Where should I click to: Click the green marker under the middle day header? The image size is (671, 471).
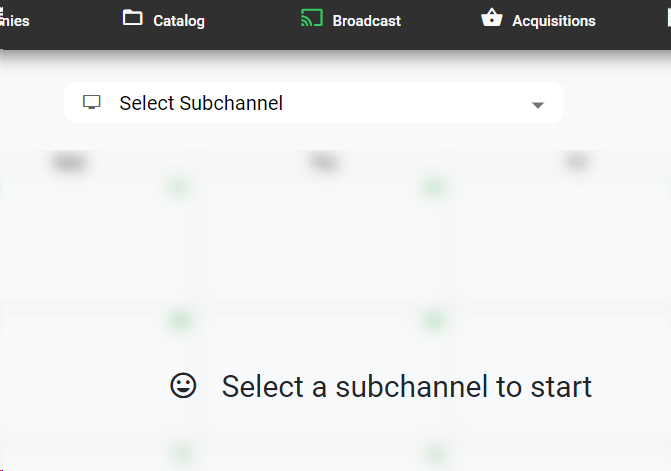pos(433,187)
